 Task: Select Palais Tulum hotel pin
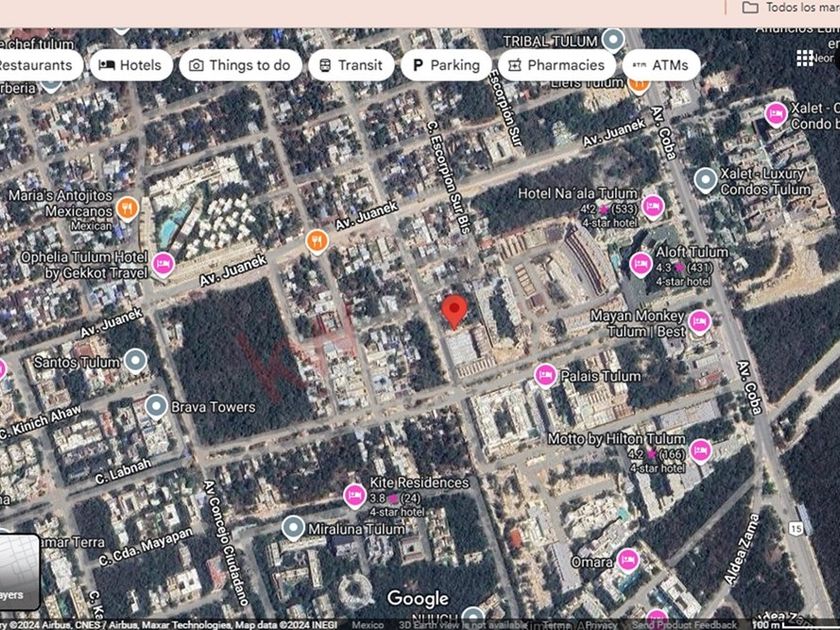[x=545, y=375]
